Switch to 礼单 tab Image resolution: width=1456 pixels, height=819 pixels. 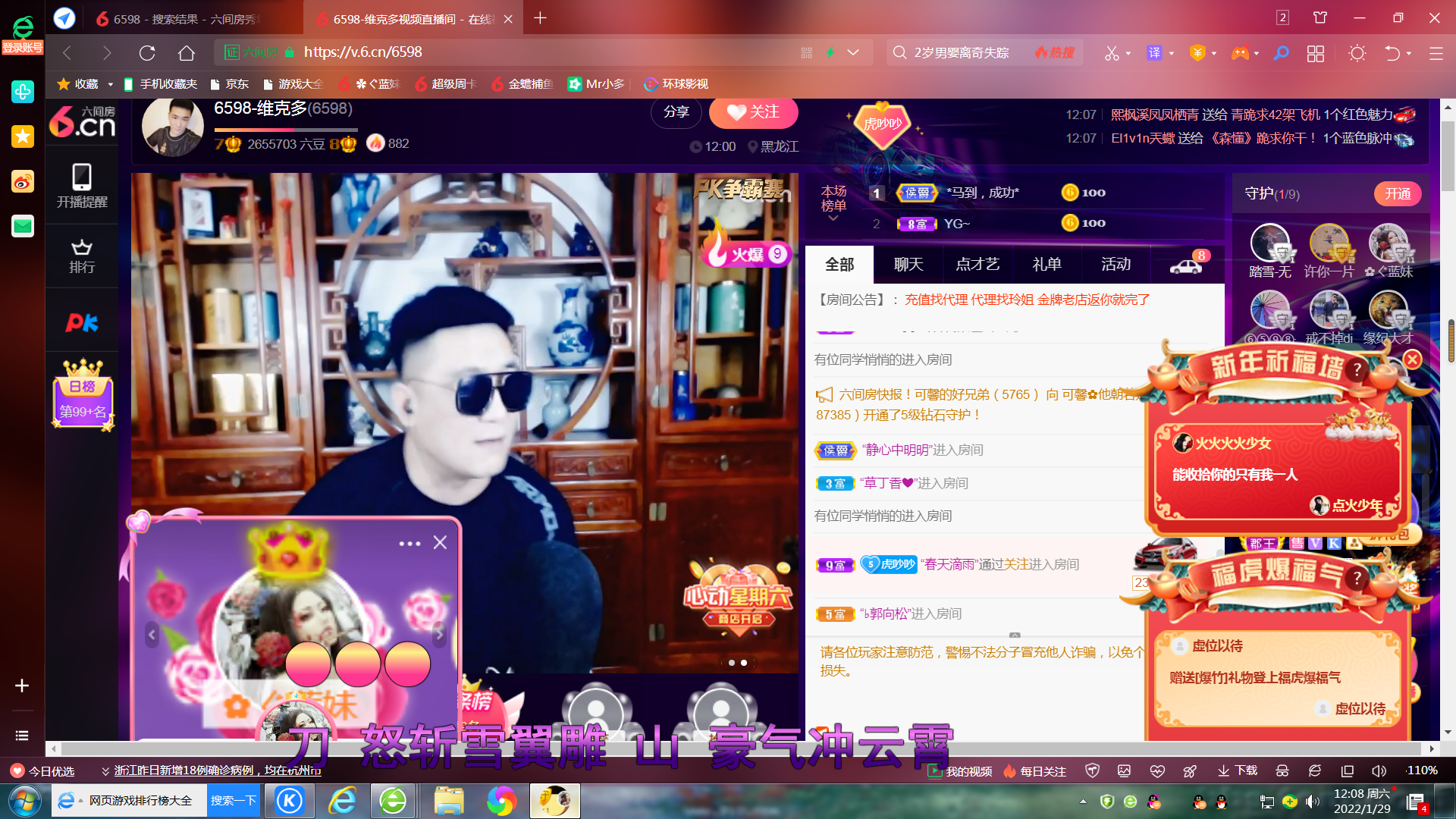1046,264
